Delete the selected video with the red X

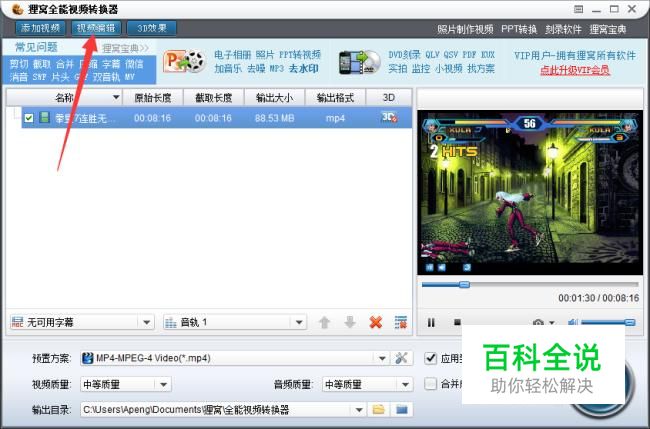[376, 322]
